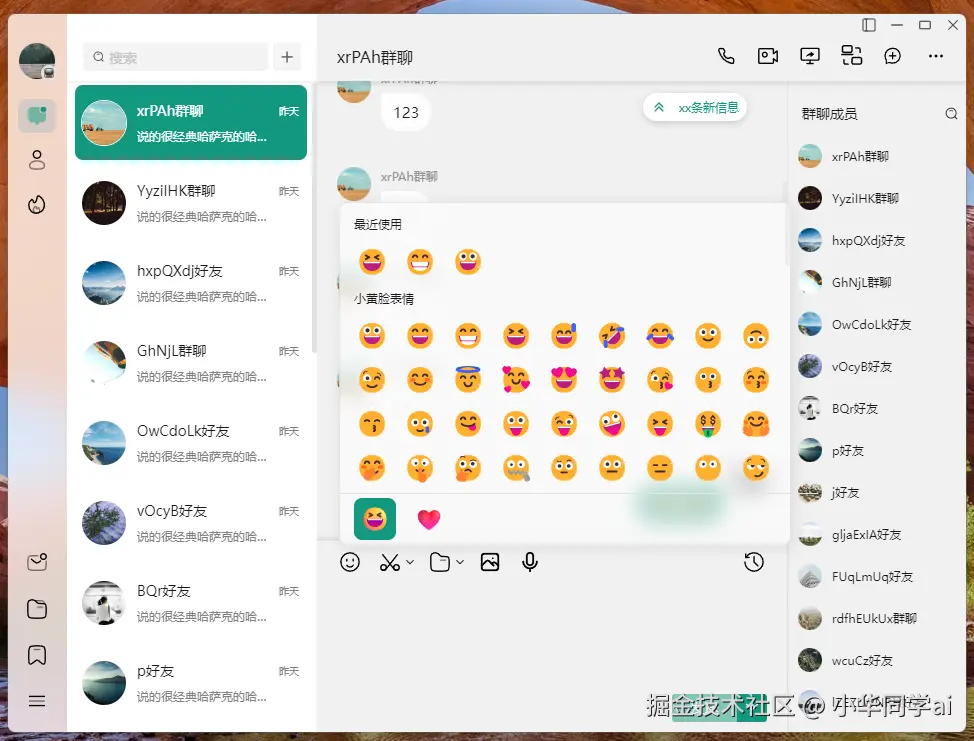Pick the expressionless face emoji

coord(660,468)
